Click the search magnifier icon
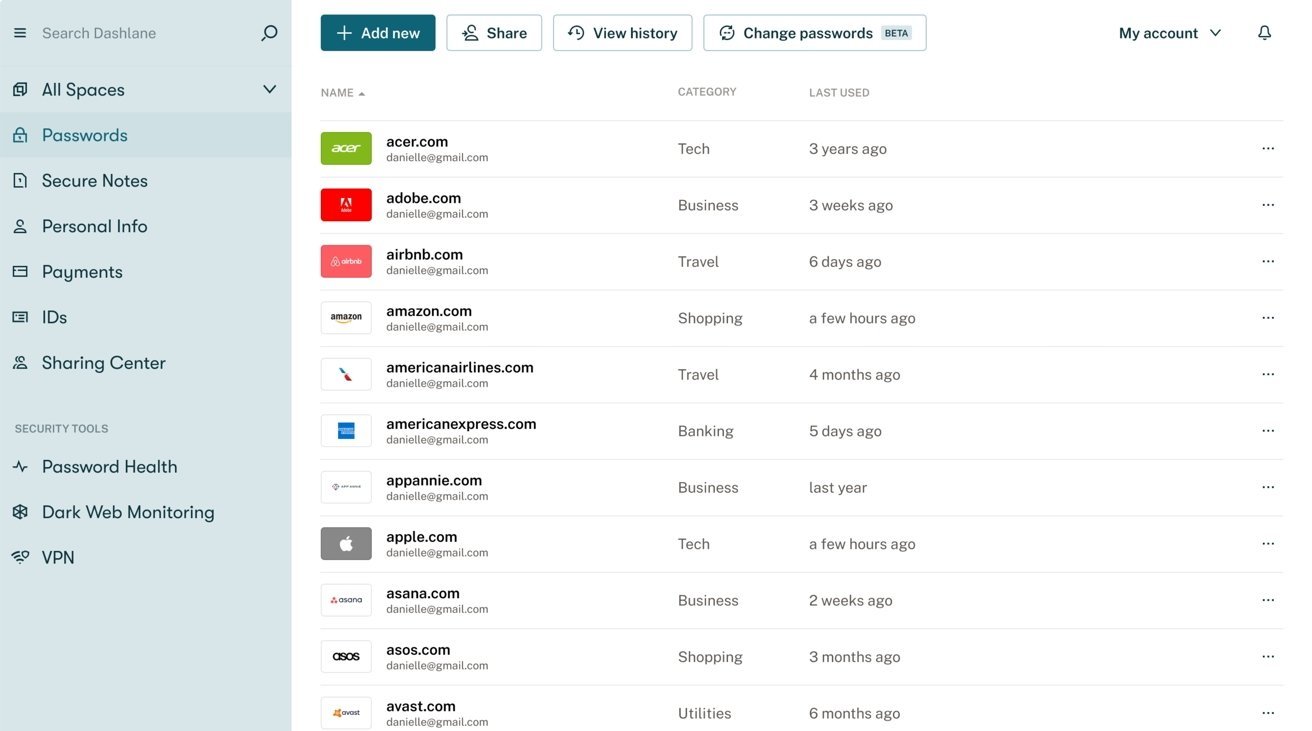Image resolution: width=1312 pixels, height=731 pixels. [269, 33]
